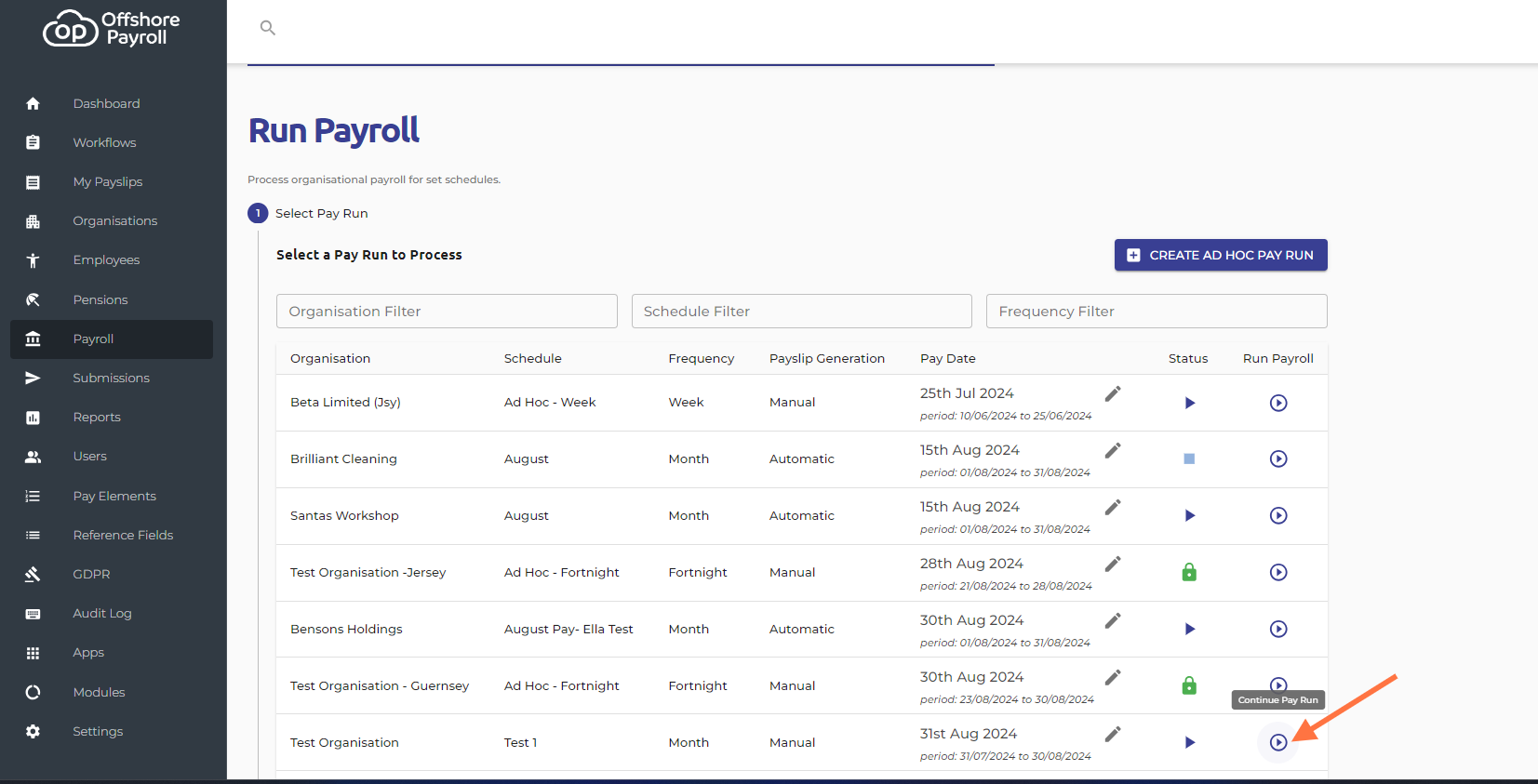The width and height of the screenshot is (1538, 784).
Task: Click green lock status for Test Organisation - Guernsey
Action: 1189,685
